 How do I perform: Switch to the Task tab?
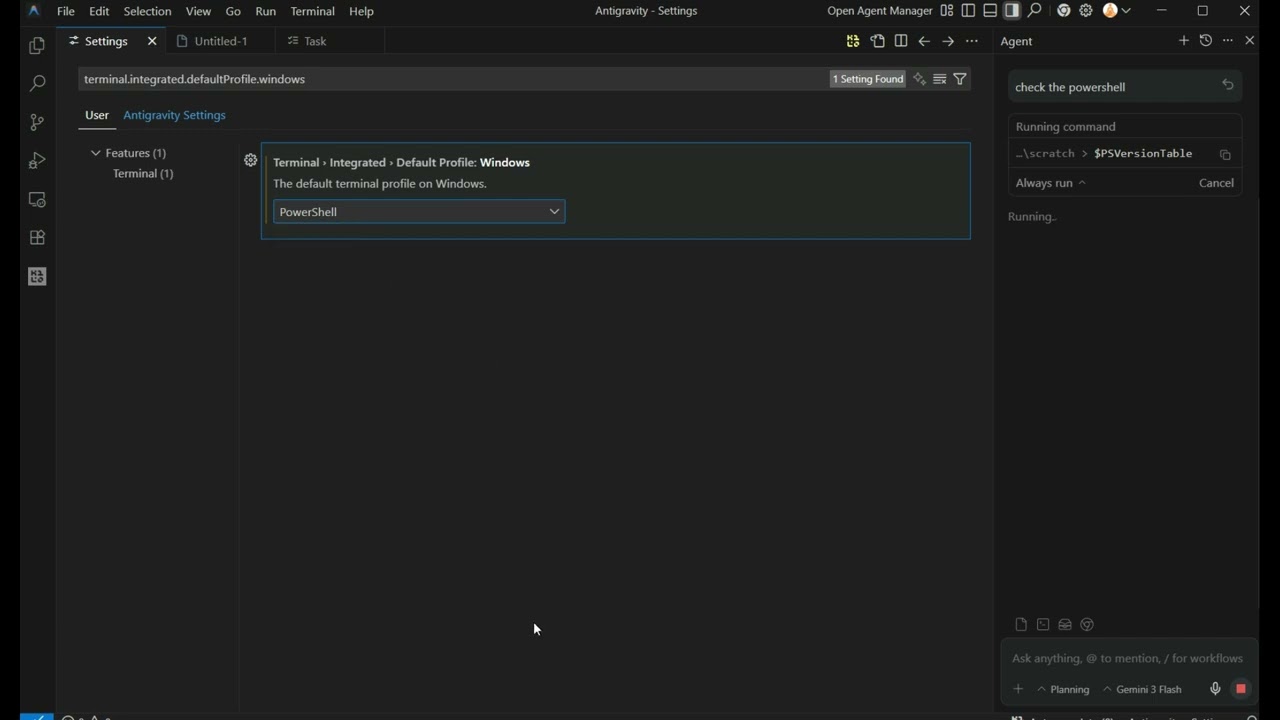315,41
